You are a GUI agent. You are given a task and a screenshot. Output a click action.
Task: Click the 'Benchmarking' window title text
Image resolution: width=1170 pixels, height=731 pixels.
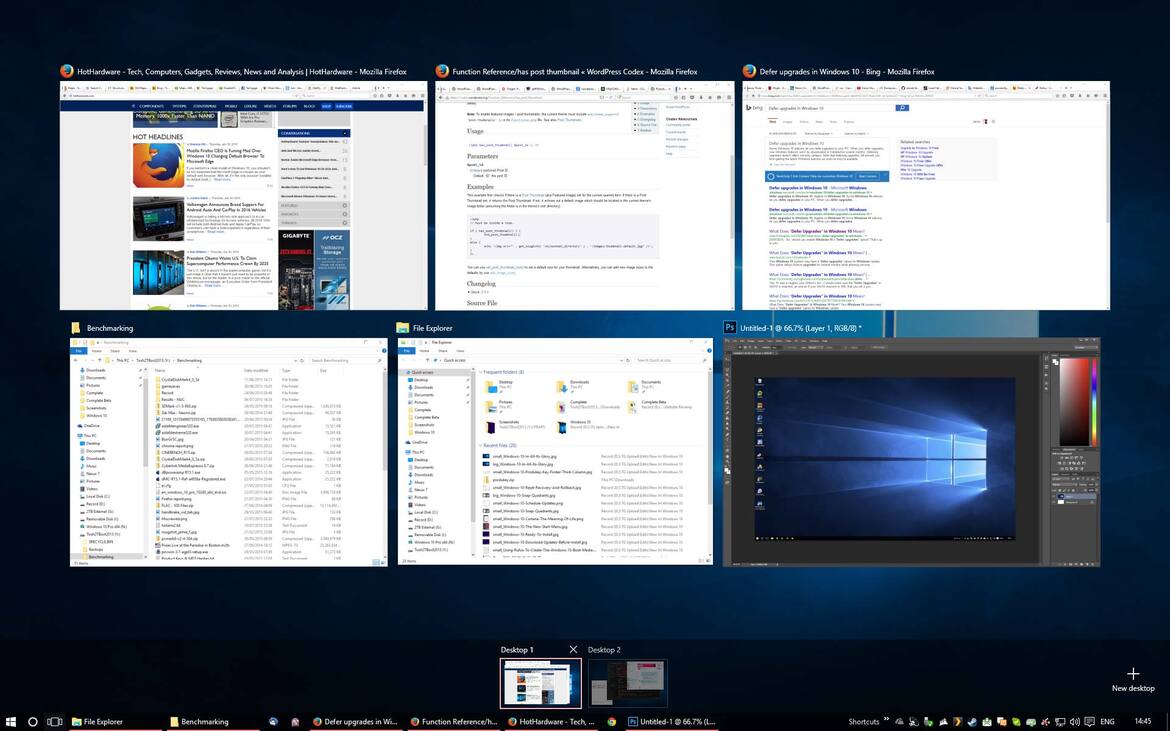[x=110, y=328]
